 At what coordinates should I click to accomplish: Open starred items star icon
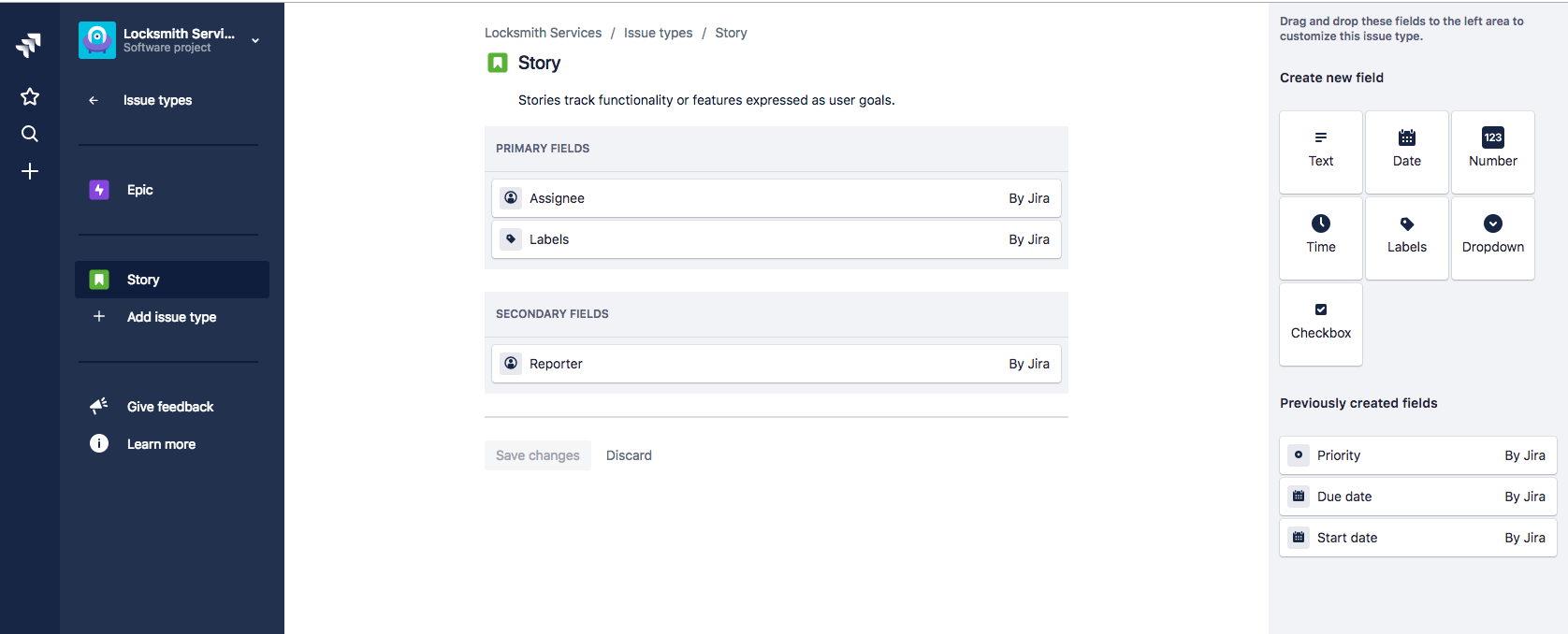pos(30,96)
